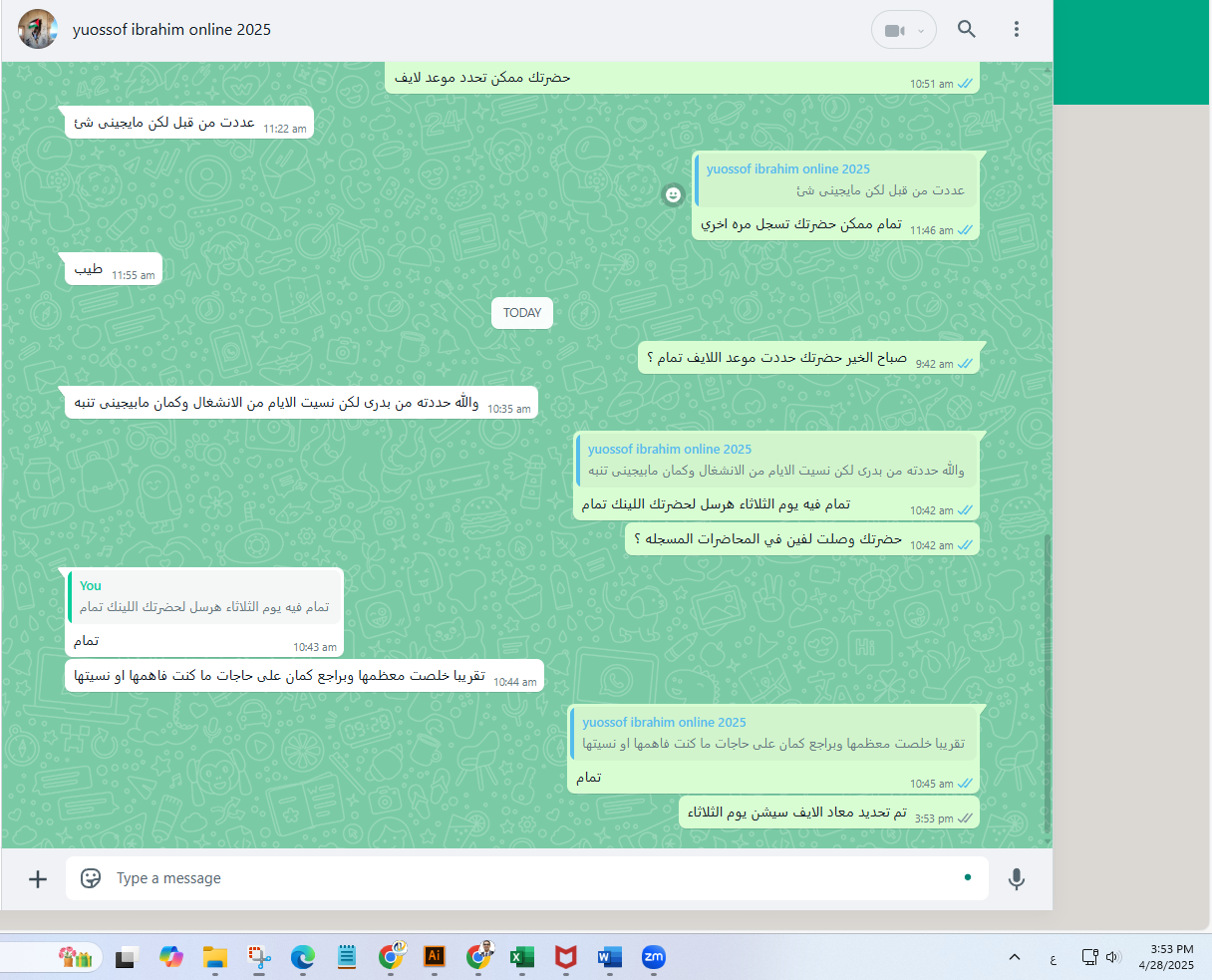The image size is (1212, 980).
Task: Open contact info via name yuossof ibrahim online 2025
Action: [171, 30]
